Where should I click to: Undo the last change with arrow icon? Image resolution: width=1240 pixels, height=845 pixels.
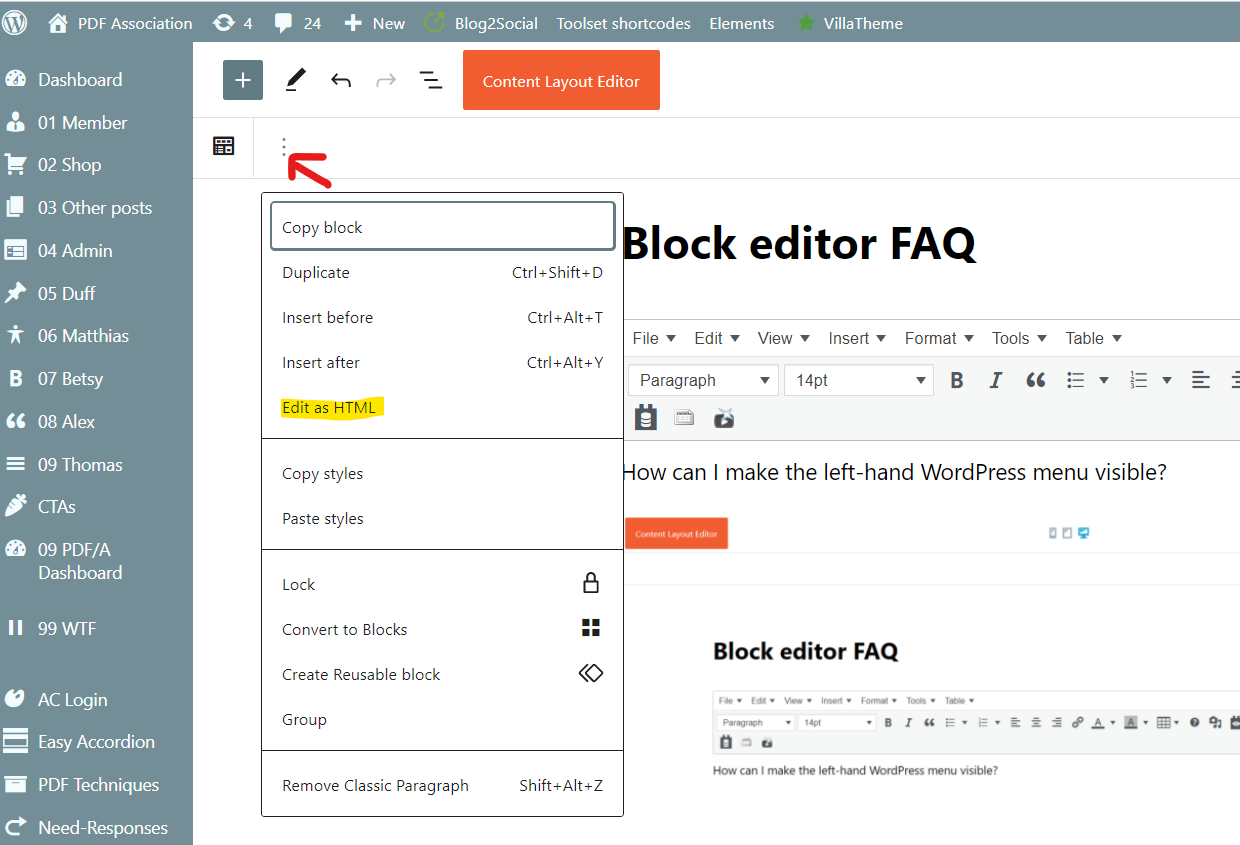(341, 81)
